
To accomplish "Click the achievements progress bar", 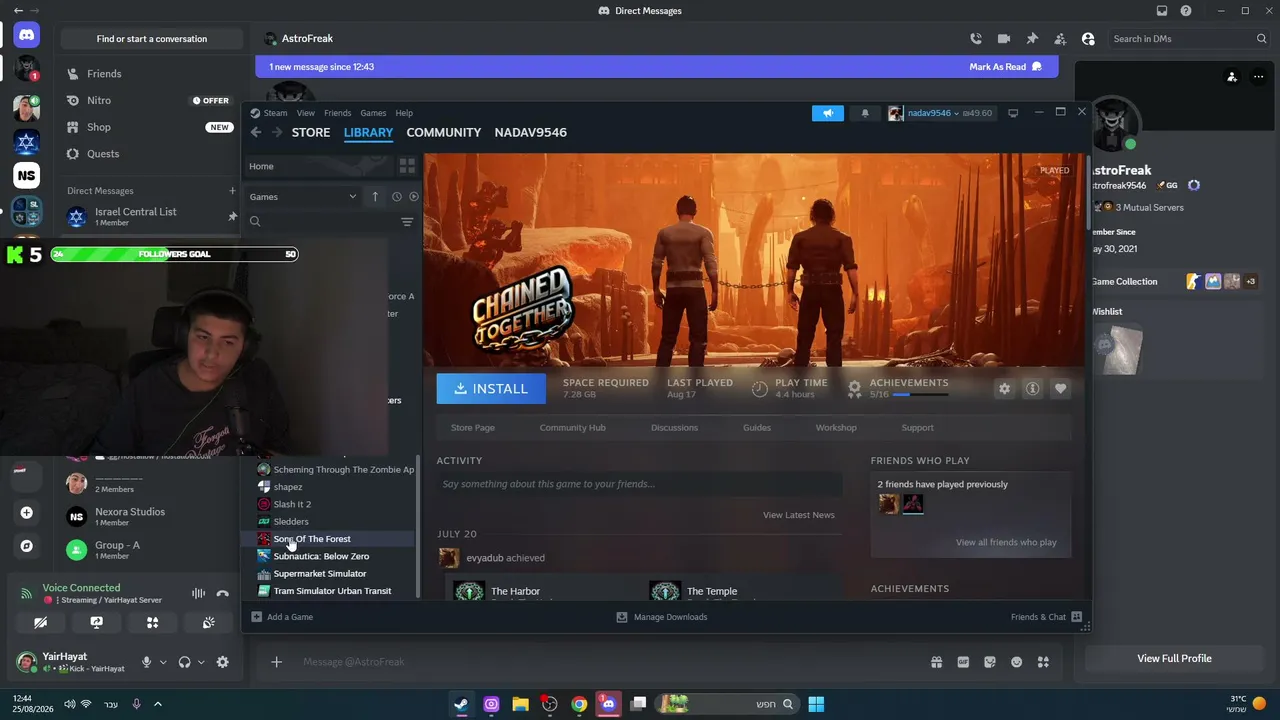I will [920, 395].
